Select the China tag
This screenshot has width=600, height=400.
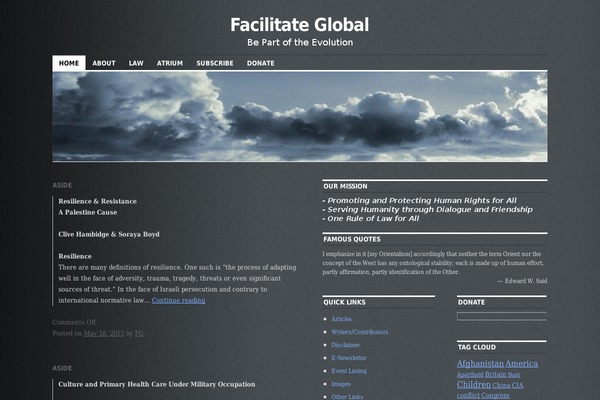pyautogui.click(x=501, y=385)
